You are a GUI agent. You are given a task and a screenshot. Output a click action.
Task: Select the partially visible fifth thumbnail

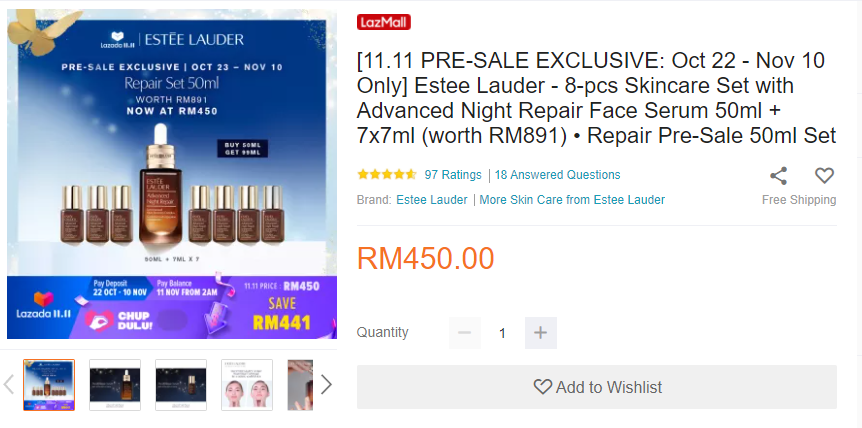pos(300,385)
